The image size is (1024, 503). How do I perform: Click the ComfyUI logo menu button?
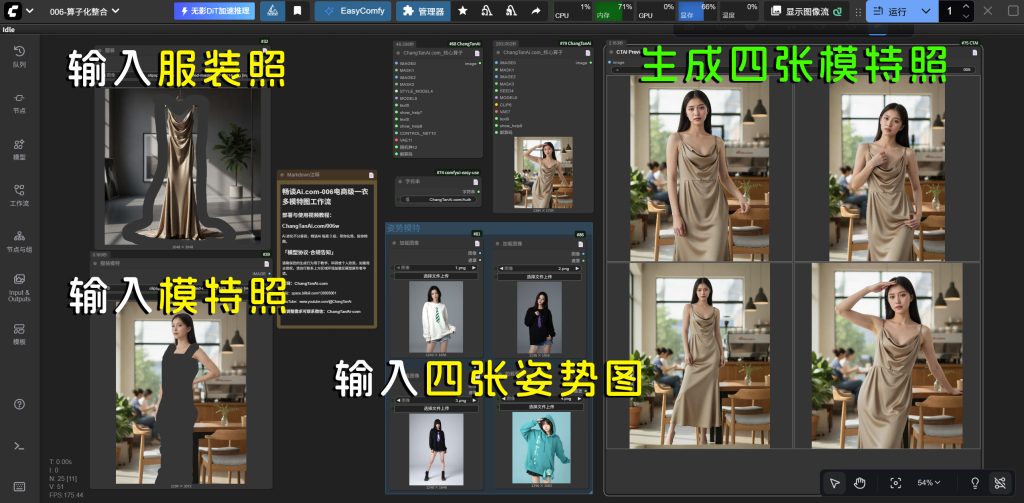click(12, 10)
